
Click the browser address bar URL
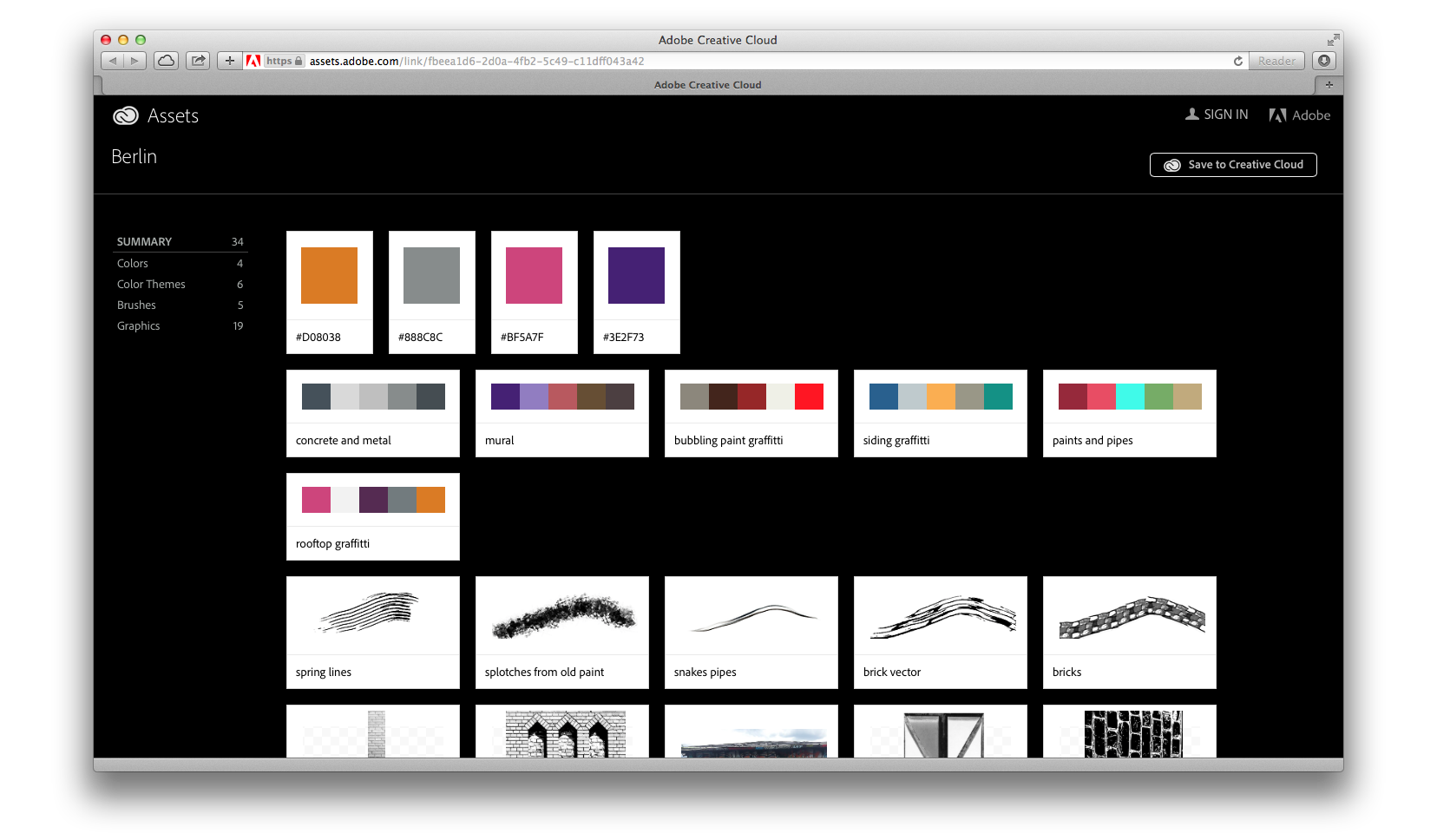[x=476, y=61]
